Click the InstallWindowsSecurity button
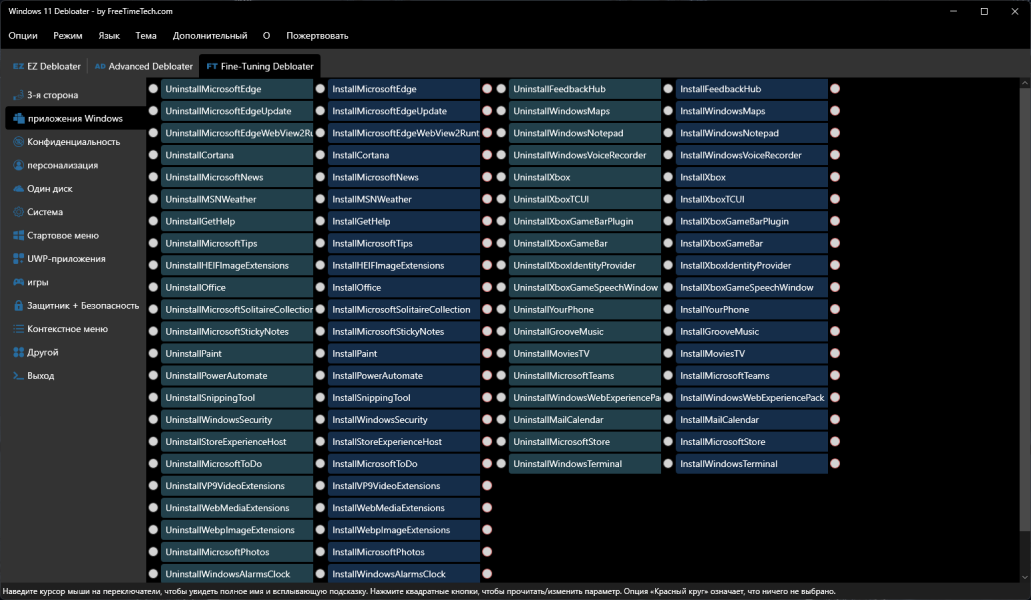 point(404,420)
